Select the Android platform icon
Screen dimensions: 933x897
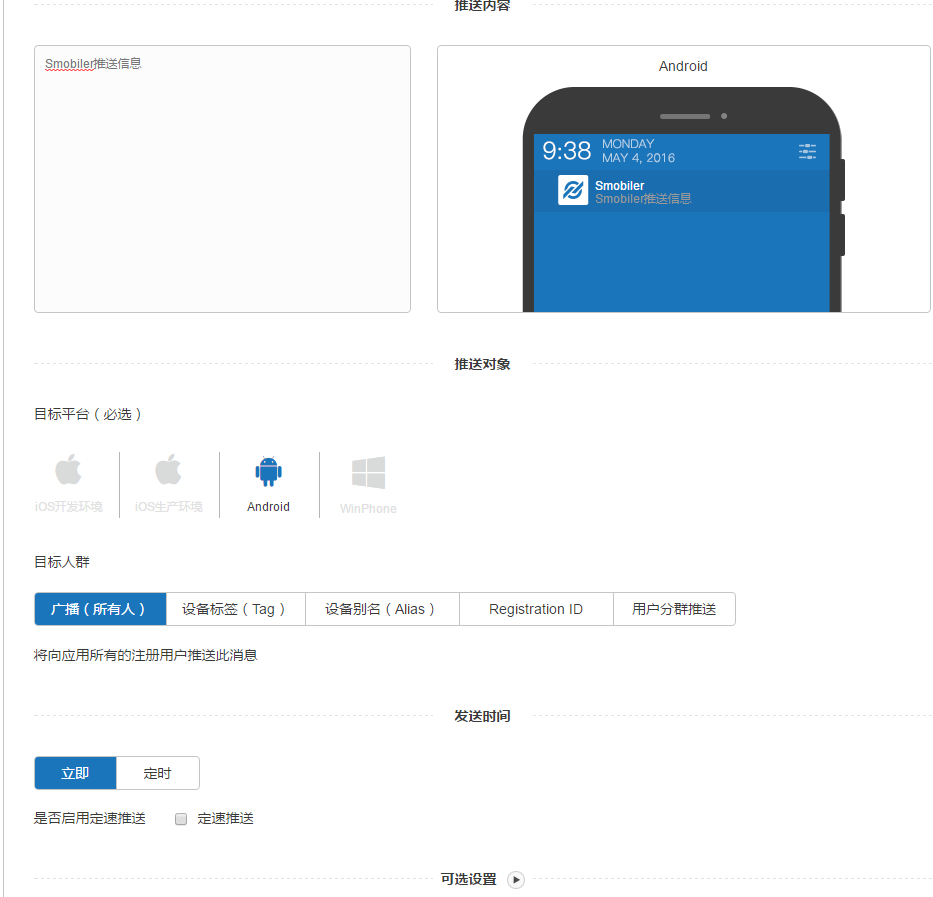268,471
